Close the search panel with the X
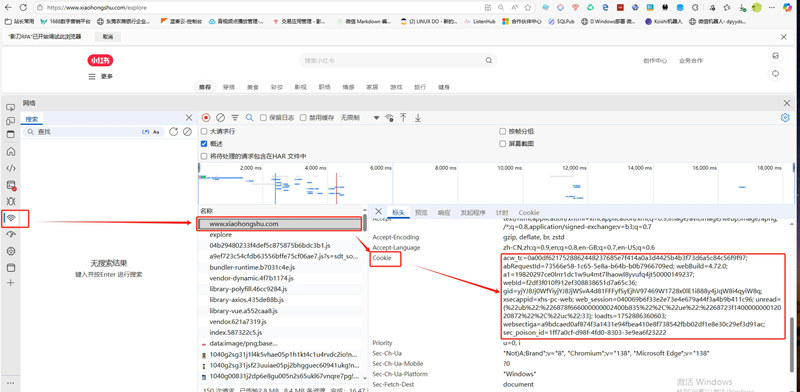 (189, 118)
